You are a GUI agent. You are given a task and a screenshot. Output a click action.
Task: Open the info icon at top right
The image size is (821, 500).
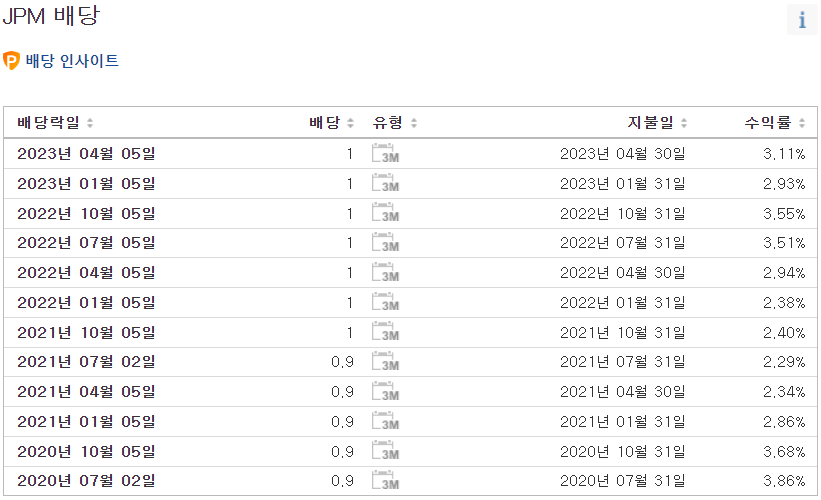[802, 20]
